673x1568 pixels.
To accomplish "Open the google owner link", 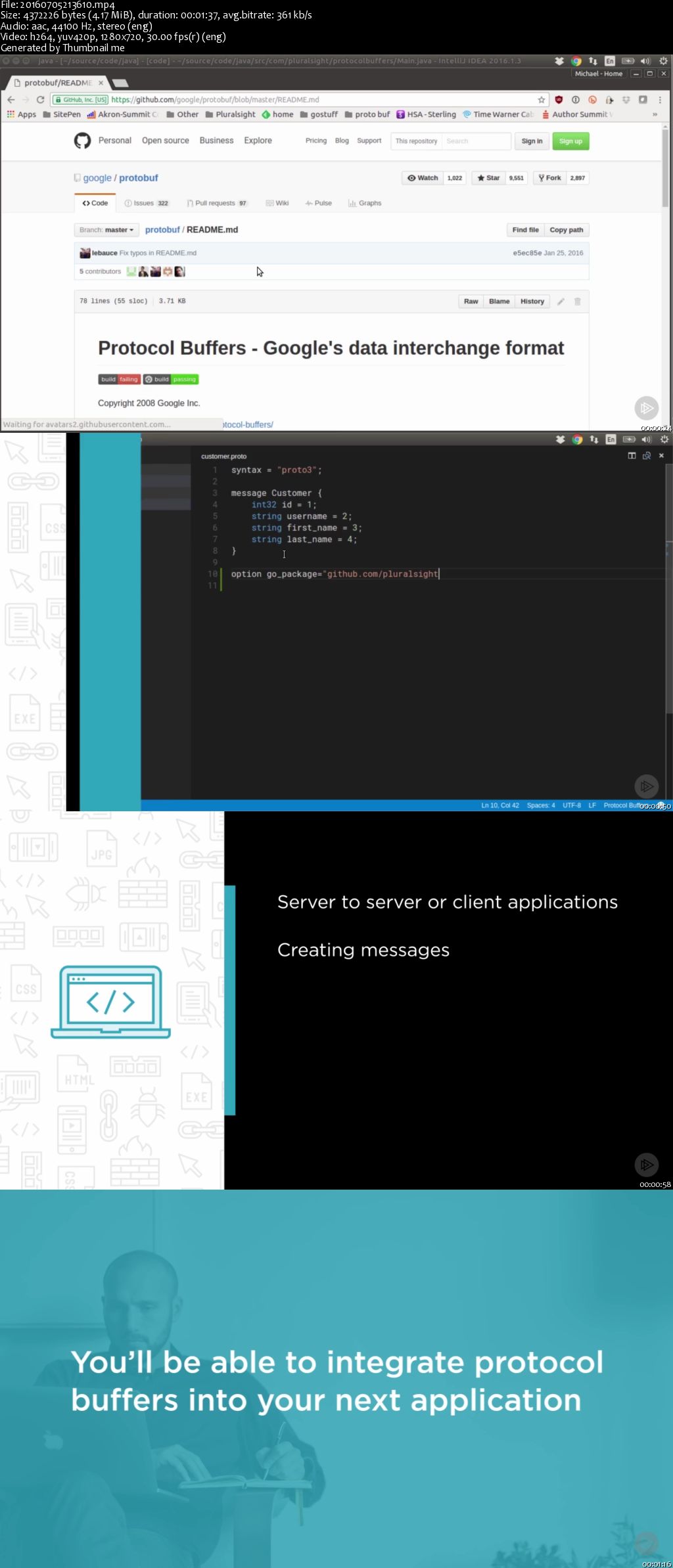I will (97, 178).
